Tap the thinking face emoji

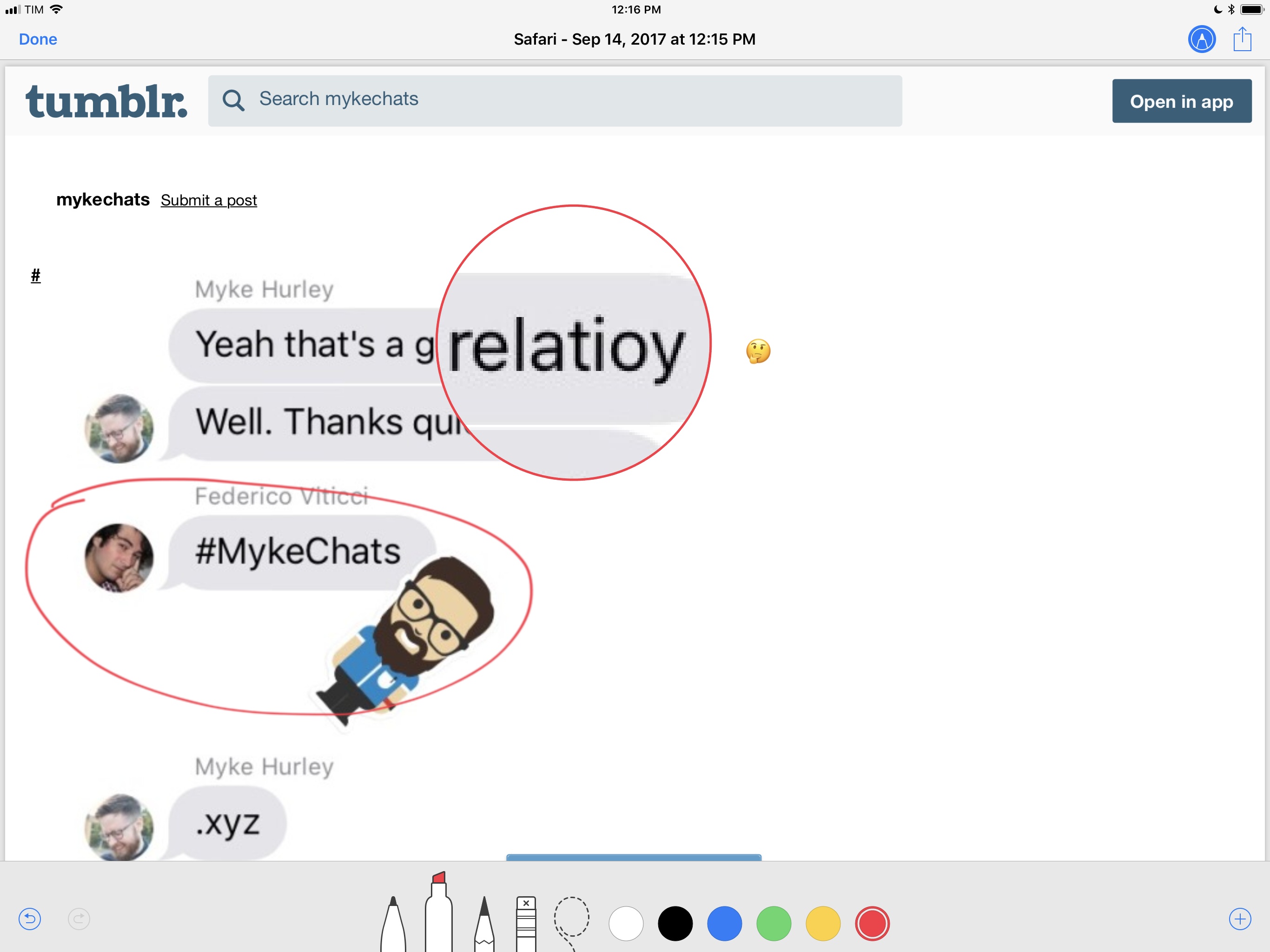tap(758, 351)
